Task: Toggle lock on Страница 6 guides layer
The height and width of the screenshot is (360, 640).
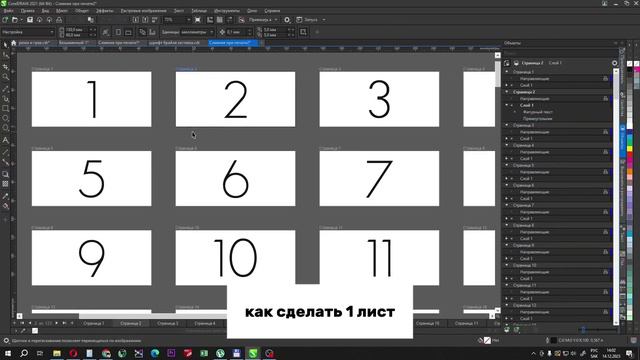Action: (x=605, y=192)
